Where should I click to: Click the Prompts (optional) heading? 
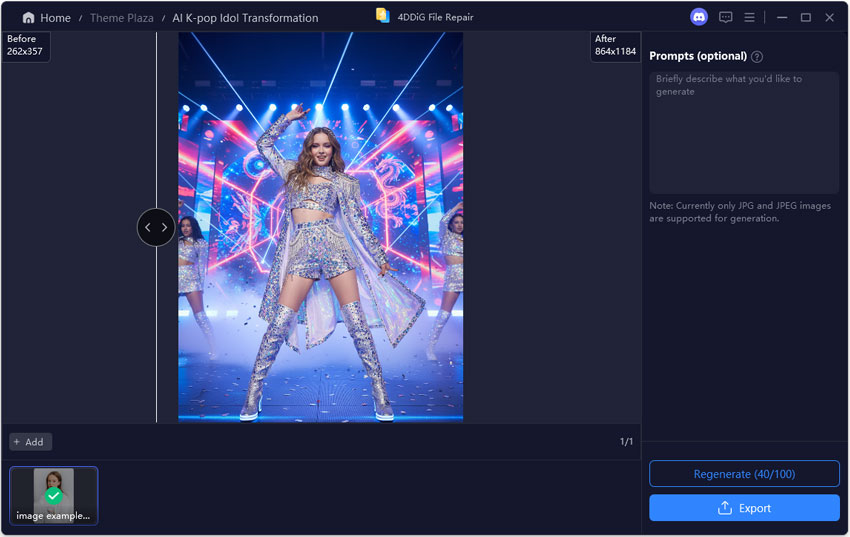tap(698, 56)
